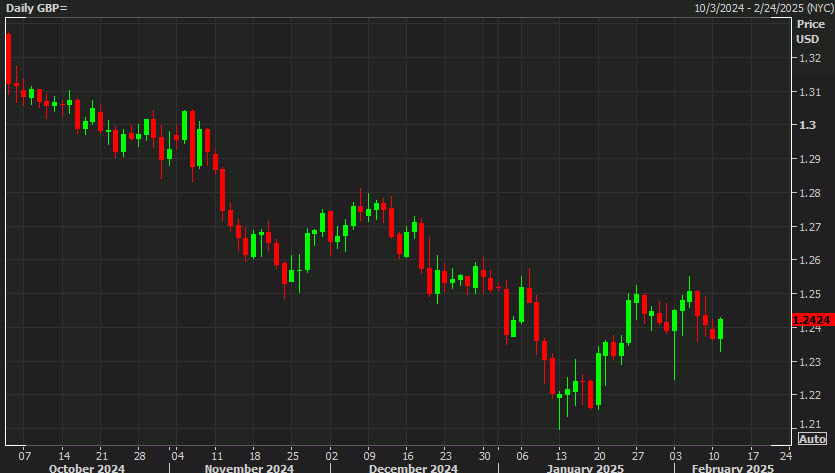Click the November 2024 month label
The height and width of the screenshot is (473, 835).
point(249,468)
